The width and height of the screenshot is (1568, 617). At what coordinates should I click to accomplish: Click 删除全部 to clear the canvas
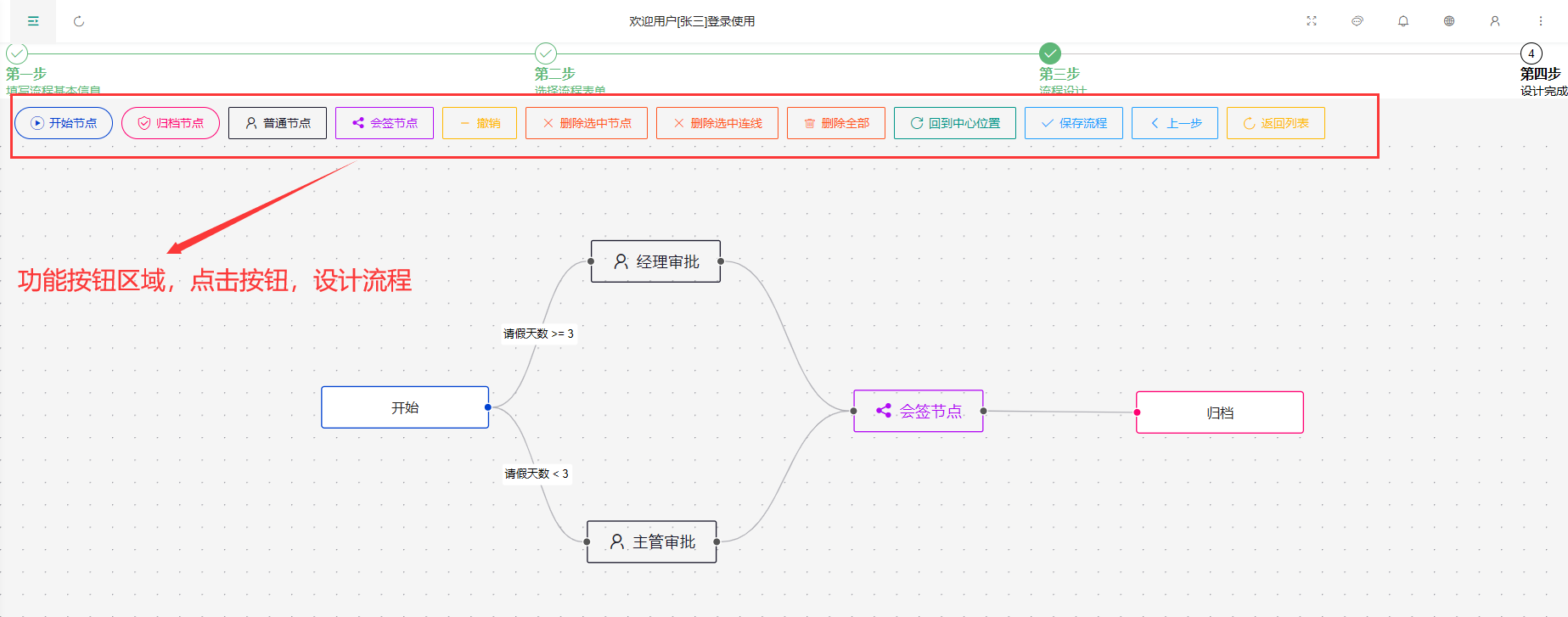click(836, 123)
